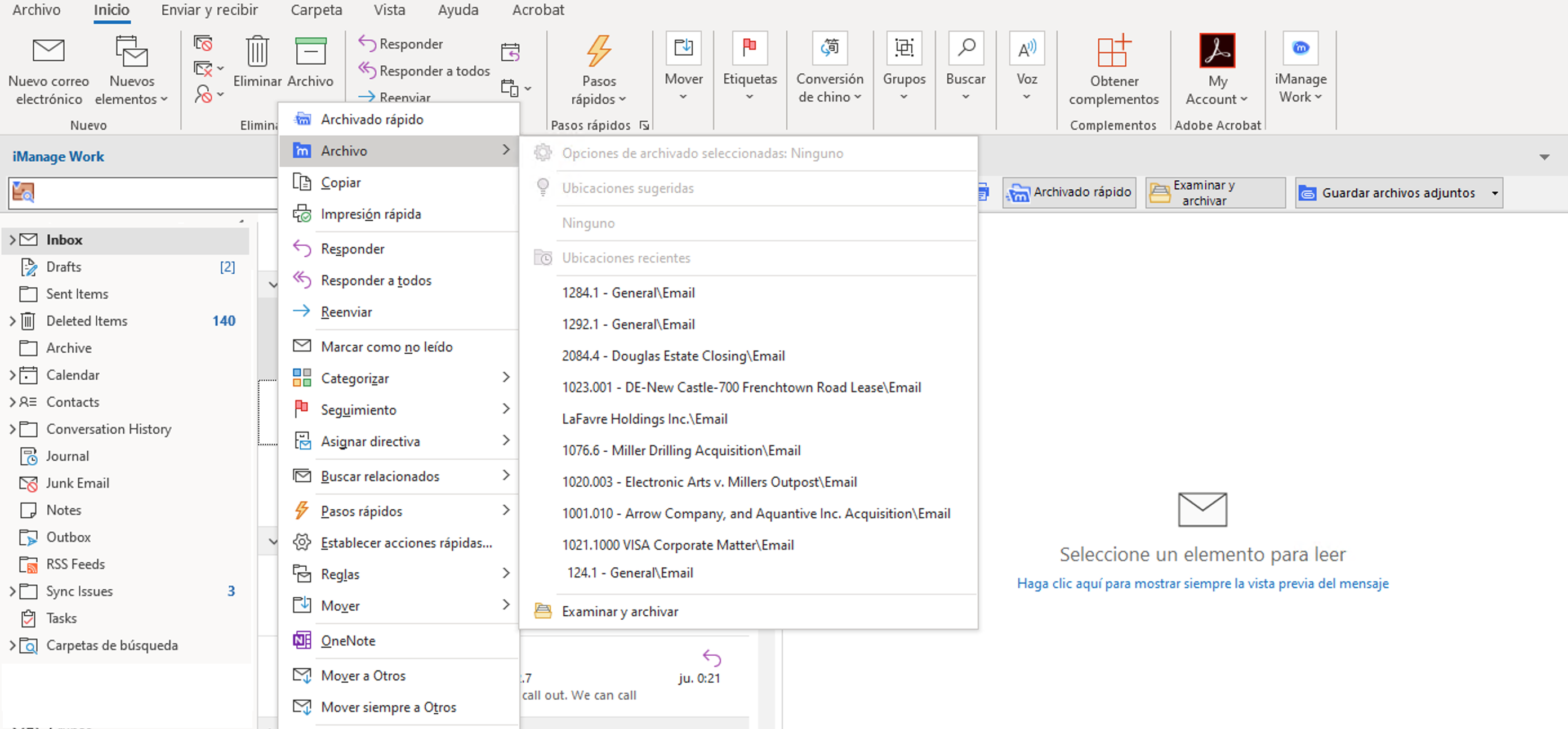The image size is (1568, 729).
Task: Expand the Sync Issues folder tree
Action: pos(12,592)
